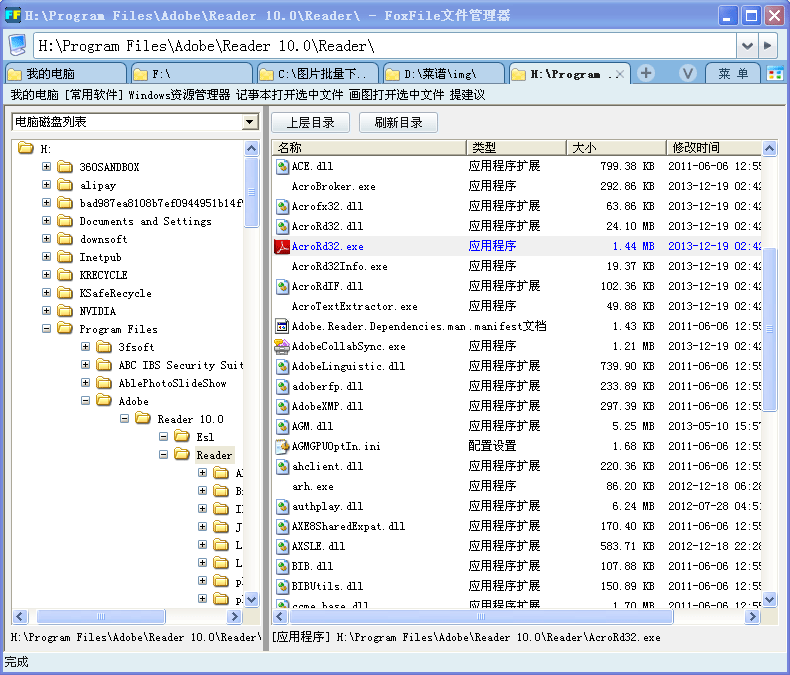Close the H:\Program tab
The width and height of the screenshot is (790, 675).
tap(620, 74)
